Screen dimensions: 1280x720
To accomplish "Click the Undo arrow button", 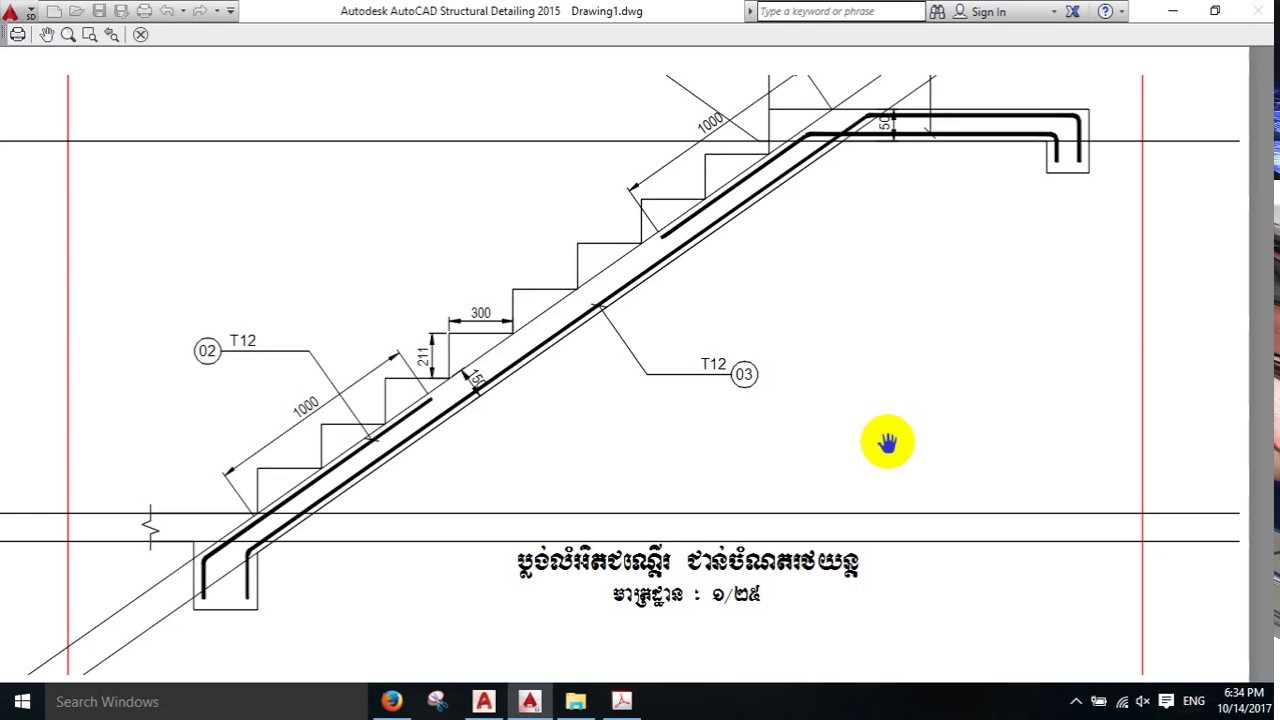I will pyautogui.click(x=166, y=11).
